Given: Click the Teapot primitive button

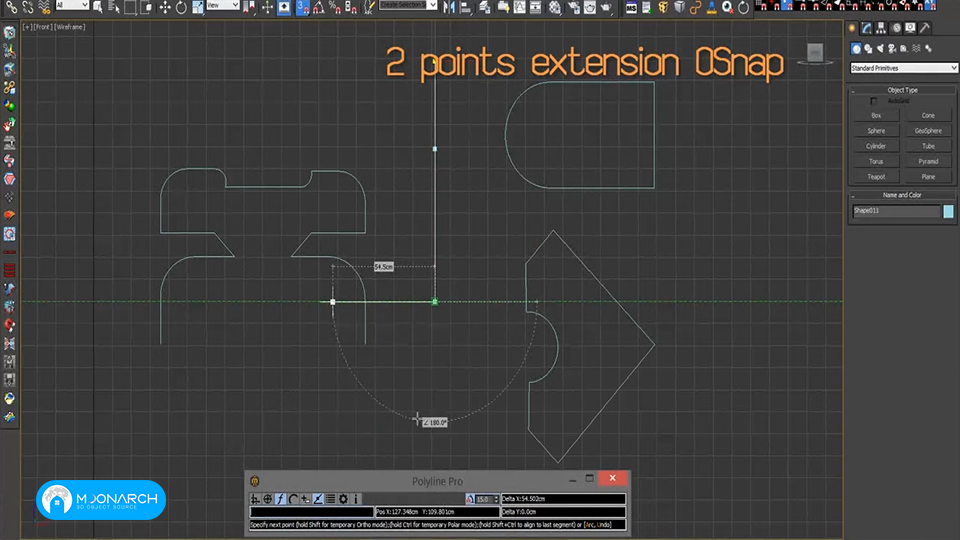Looking at the screenshot, I should click(x=876, y=176).
